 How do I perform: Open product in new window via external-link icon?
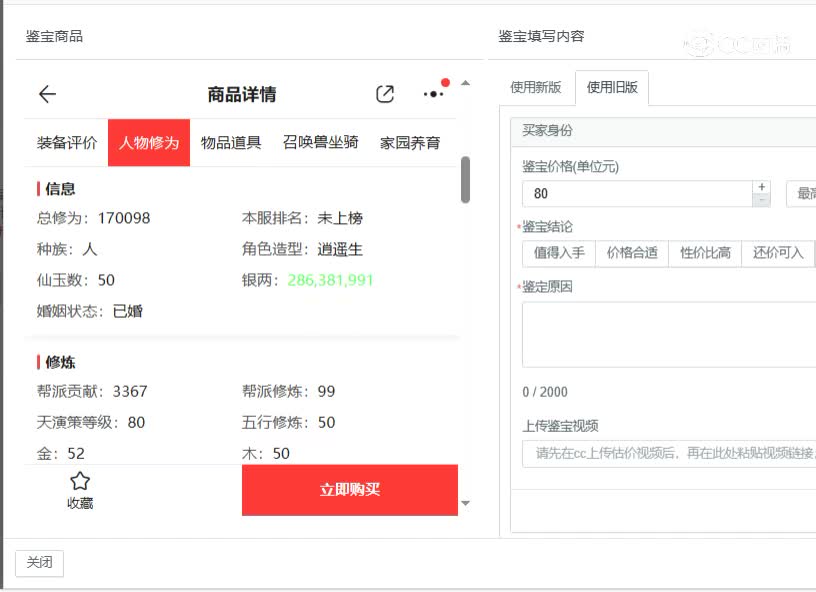tap(385, 93)
